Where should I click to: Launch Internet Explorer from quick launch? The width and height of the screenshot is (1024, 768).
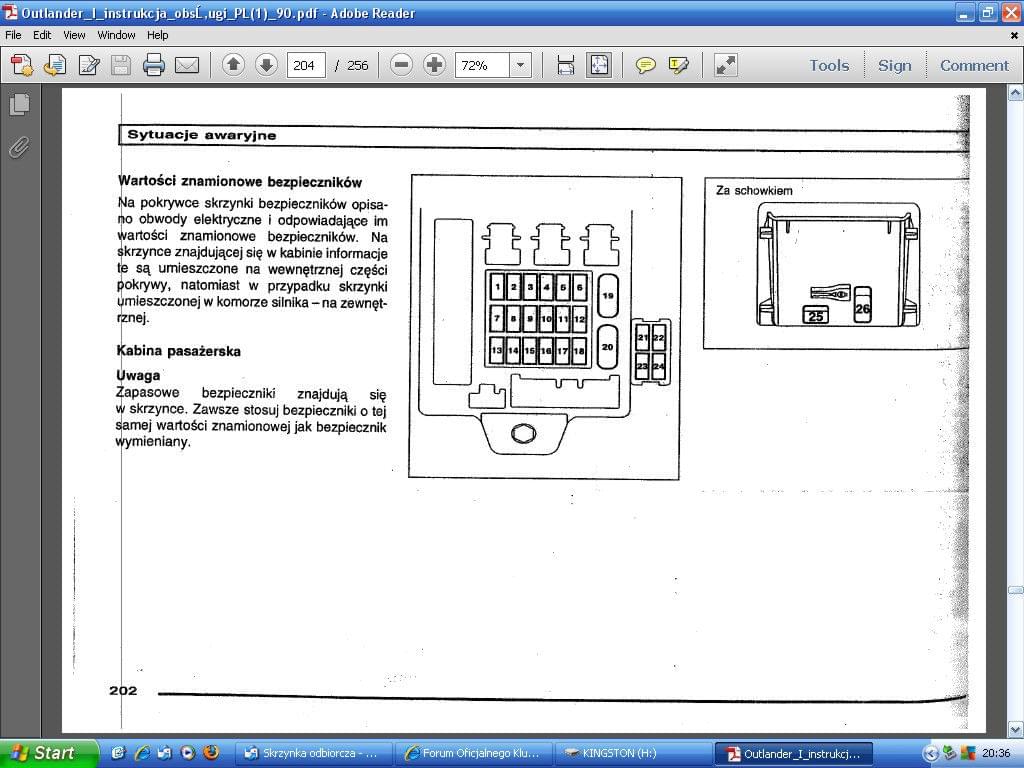(142, 753)
